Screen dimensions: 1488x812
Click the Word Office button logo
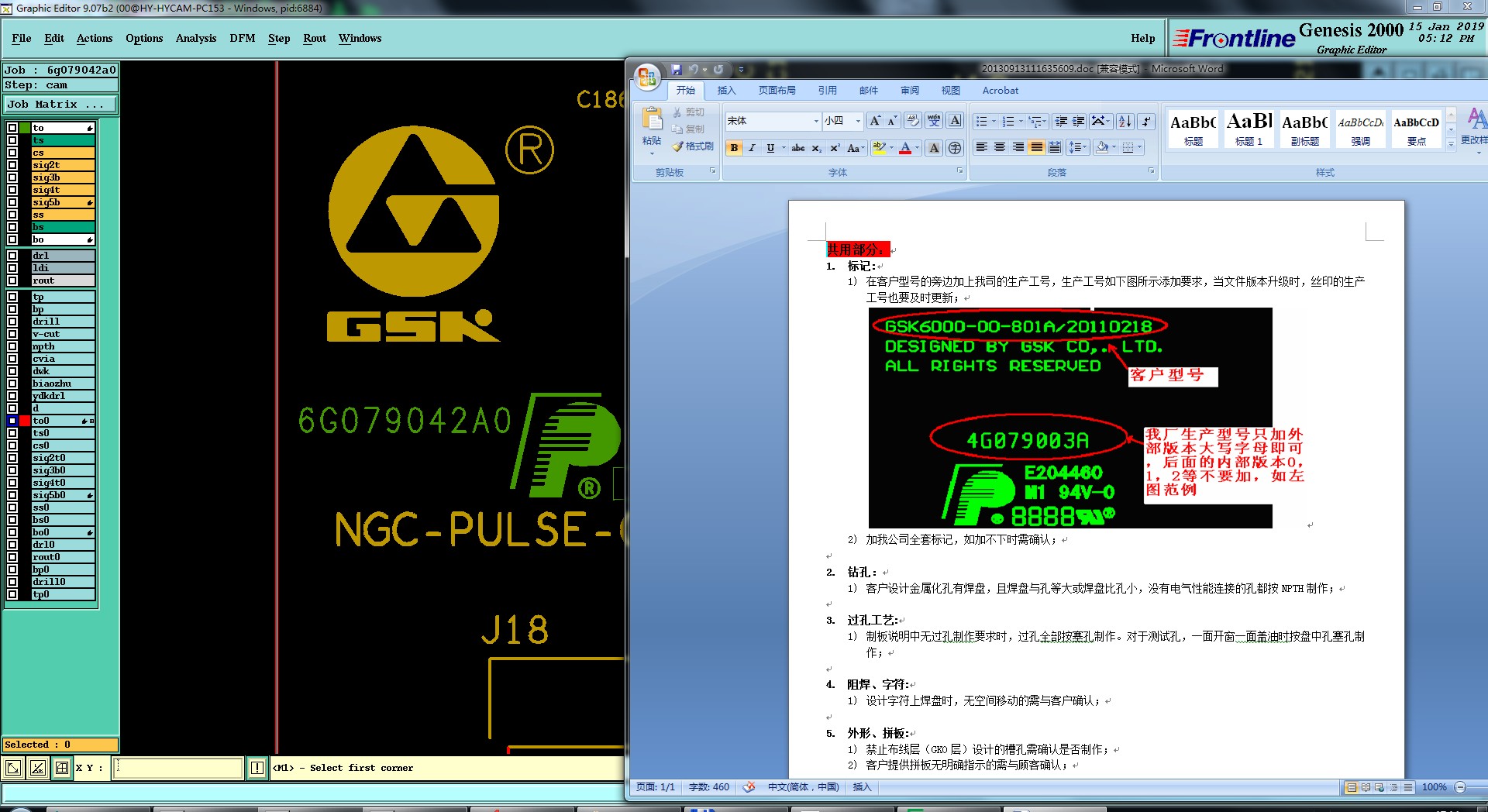(646, 77)
